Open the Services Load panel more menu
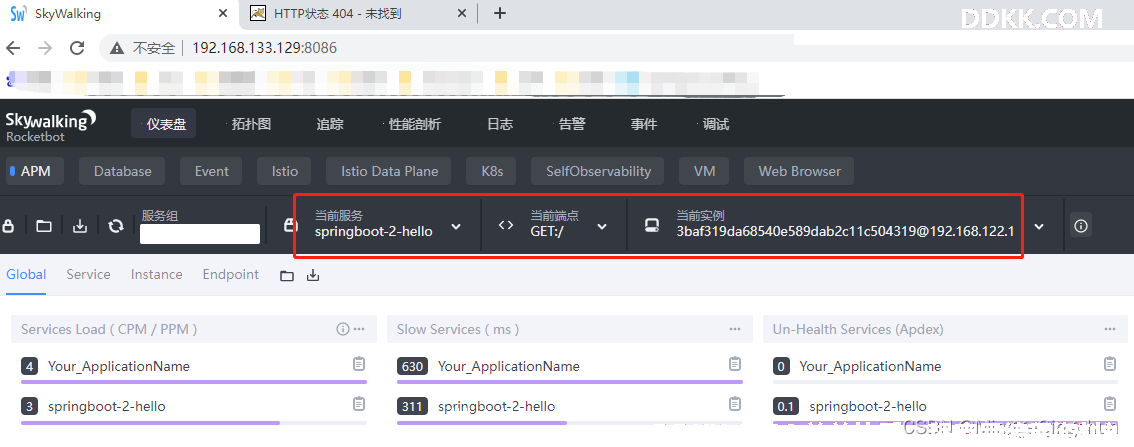Screen dimensions: 1134x447 359,329
